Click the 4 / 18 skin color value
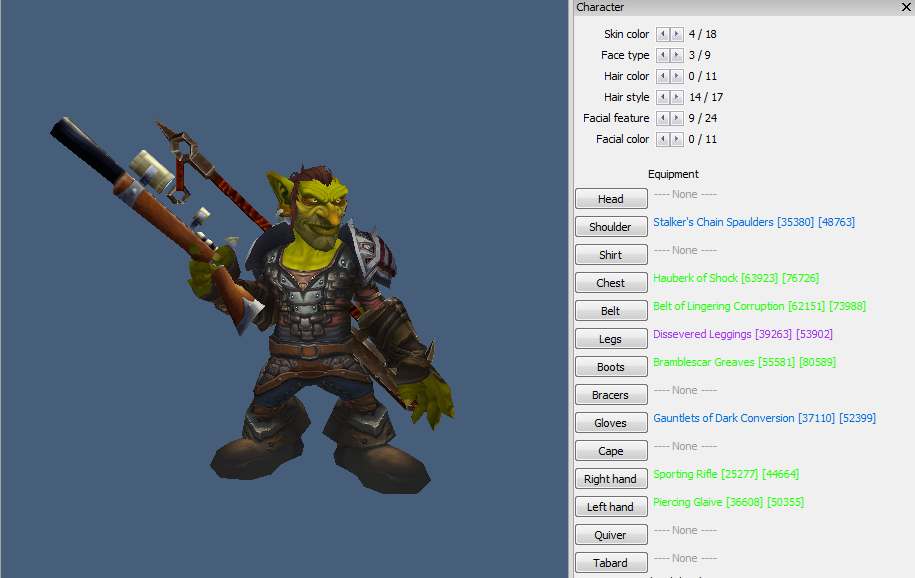This screenshot has width=915, height=578. (x=702, y=34)
